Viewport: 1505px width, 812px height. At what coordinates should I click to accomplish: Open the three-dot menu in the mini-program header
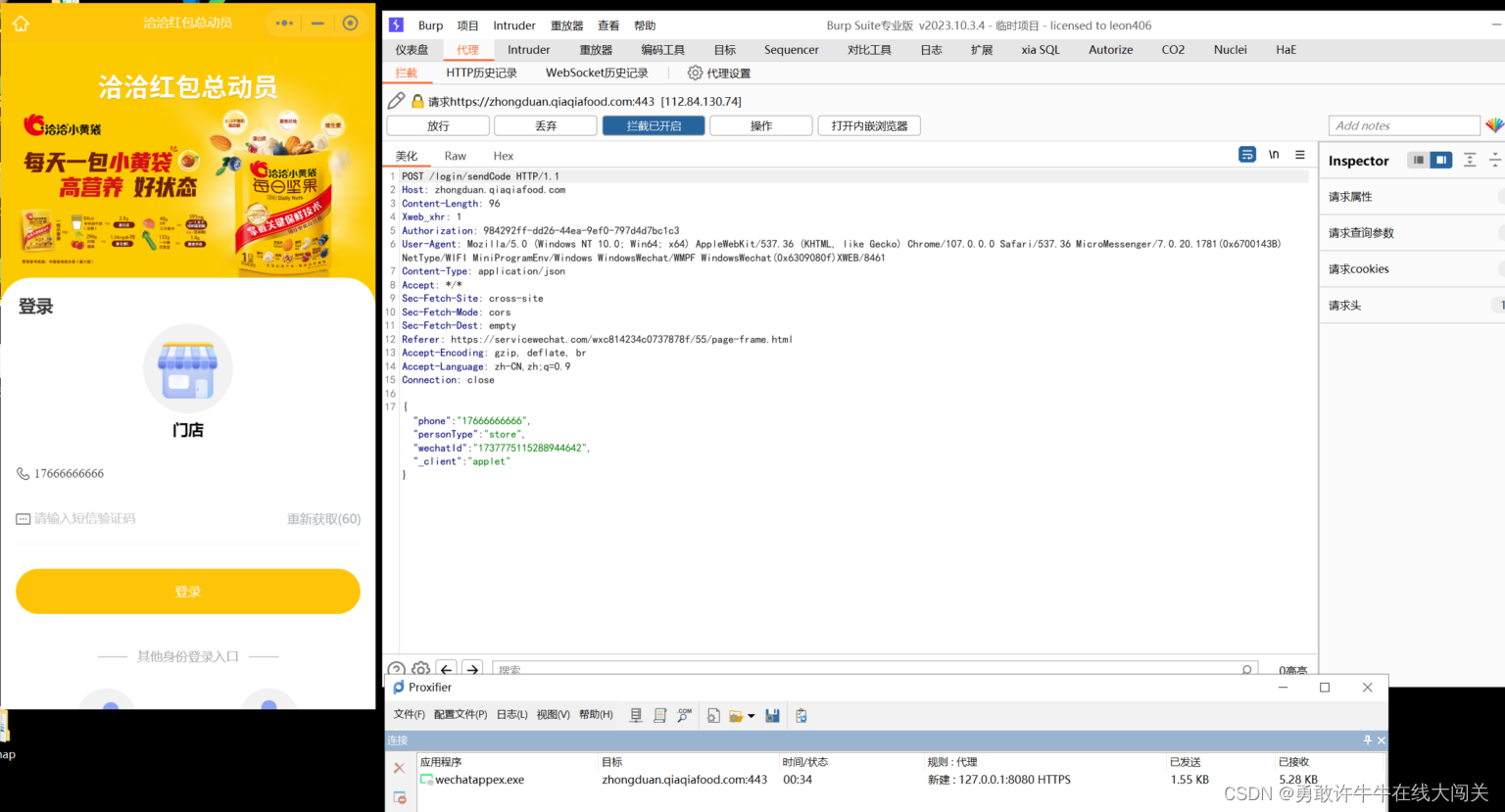click(x=284, y=24)
